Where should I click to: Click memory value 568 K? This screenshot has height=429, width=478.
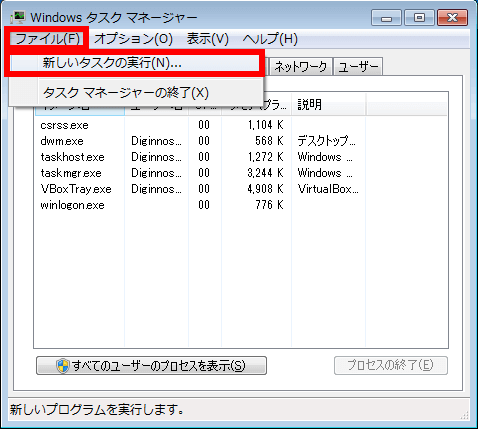[269, 141]
